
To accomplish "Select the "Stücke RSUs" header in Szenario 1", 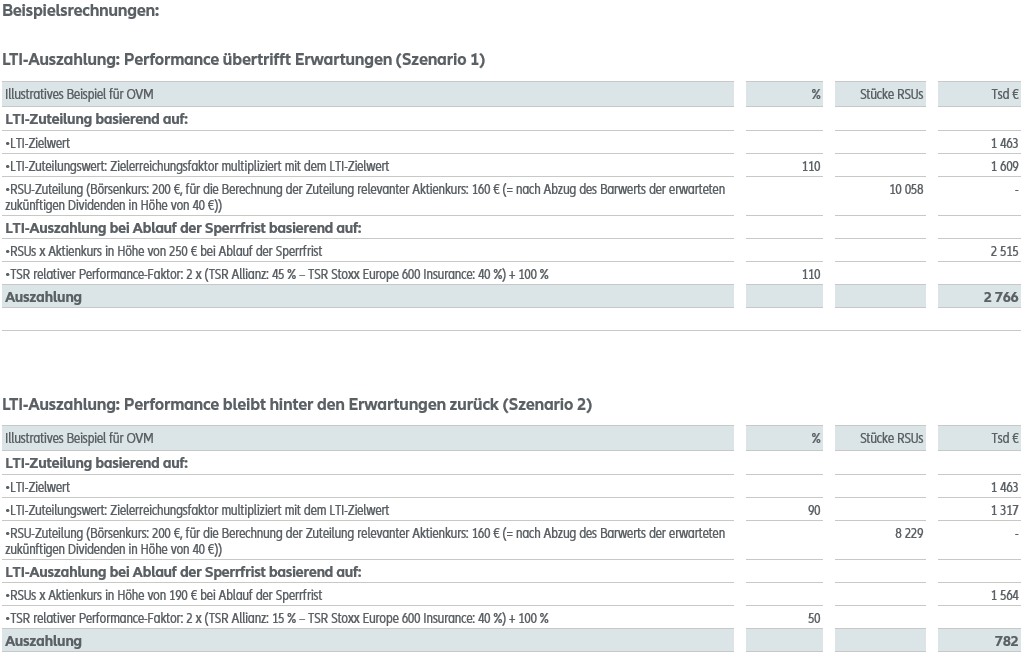I will coord(891,95).
